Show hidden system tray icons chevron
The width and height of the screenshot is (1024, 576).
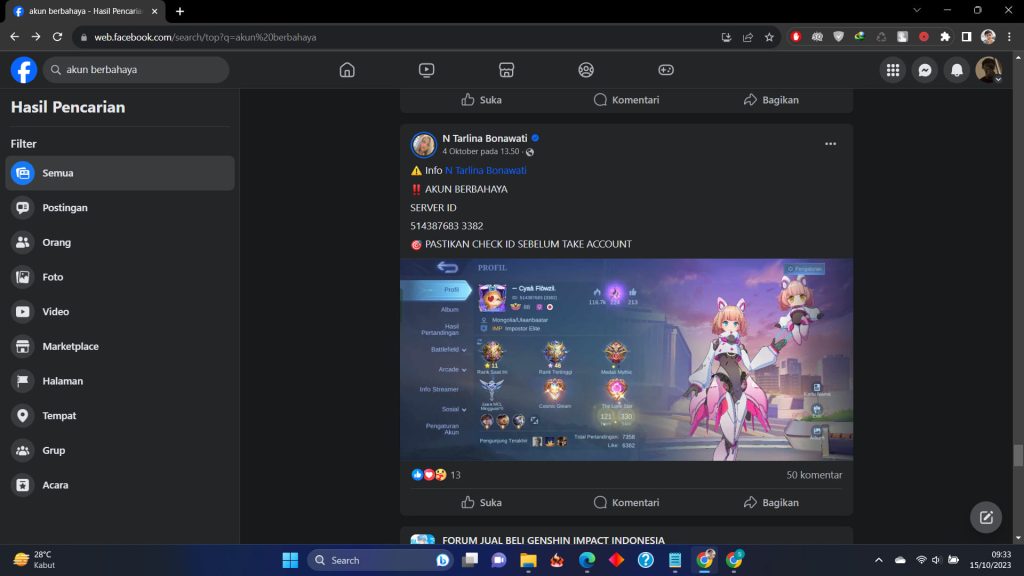(878, 560)
